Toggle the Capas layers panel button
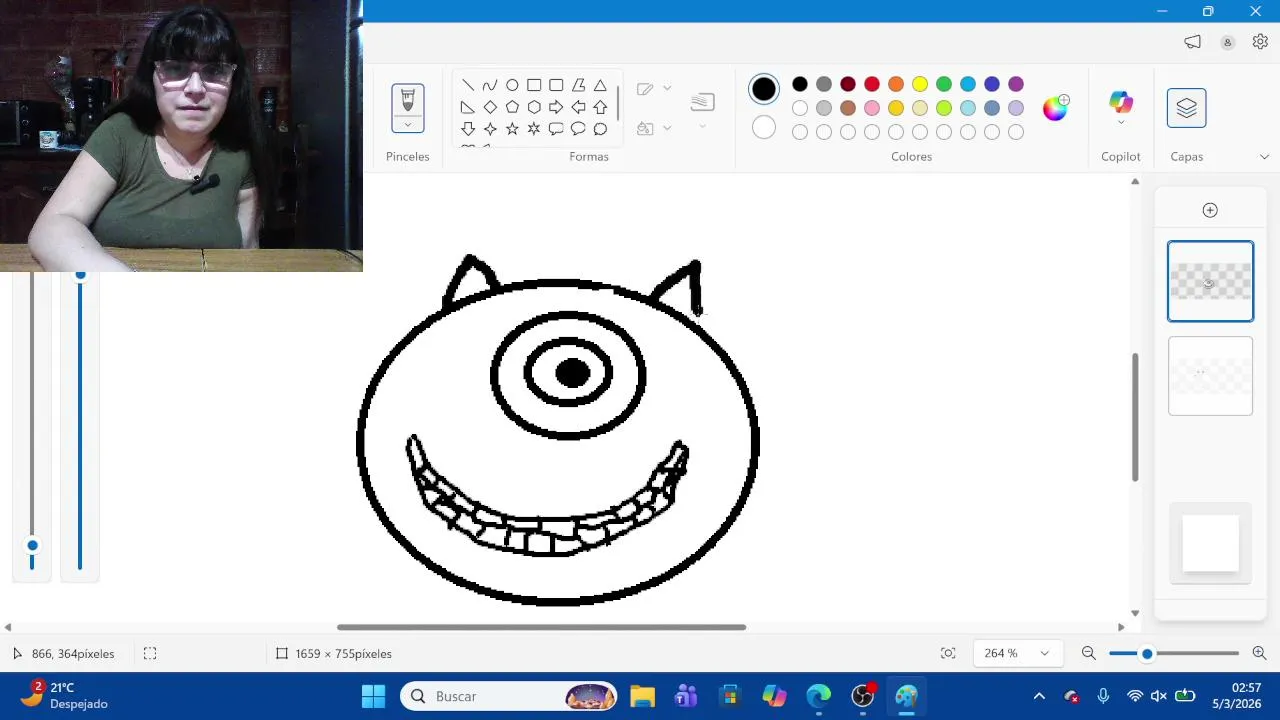This screenshot has width=1280, height=720. (1186, 108)
